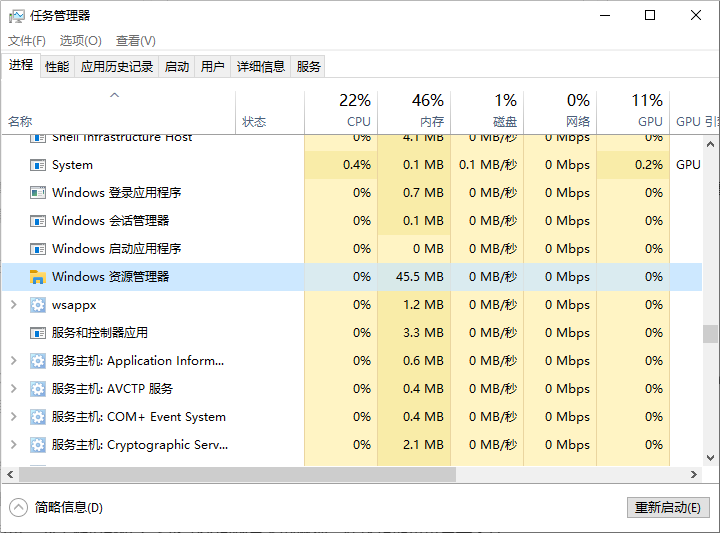Image resolution: width=720 pixels, height=533 pixels.
Task: Expand 服务主机: COM+ Event System group
Action: [x=14, y=416]
